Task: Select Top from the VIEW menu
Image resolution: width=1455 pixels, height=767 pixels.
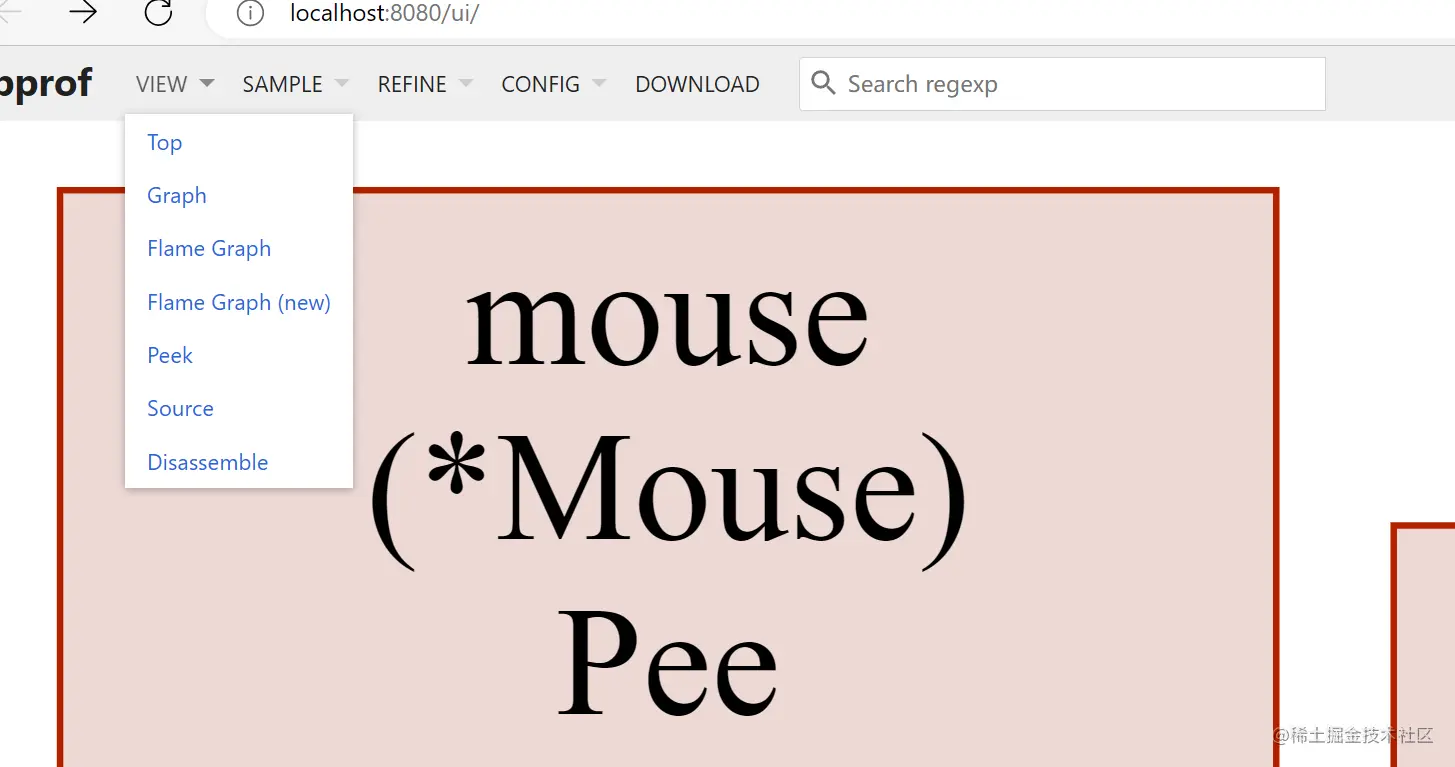Action: 164,142
